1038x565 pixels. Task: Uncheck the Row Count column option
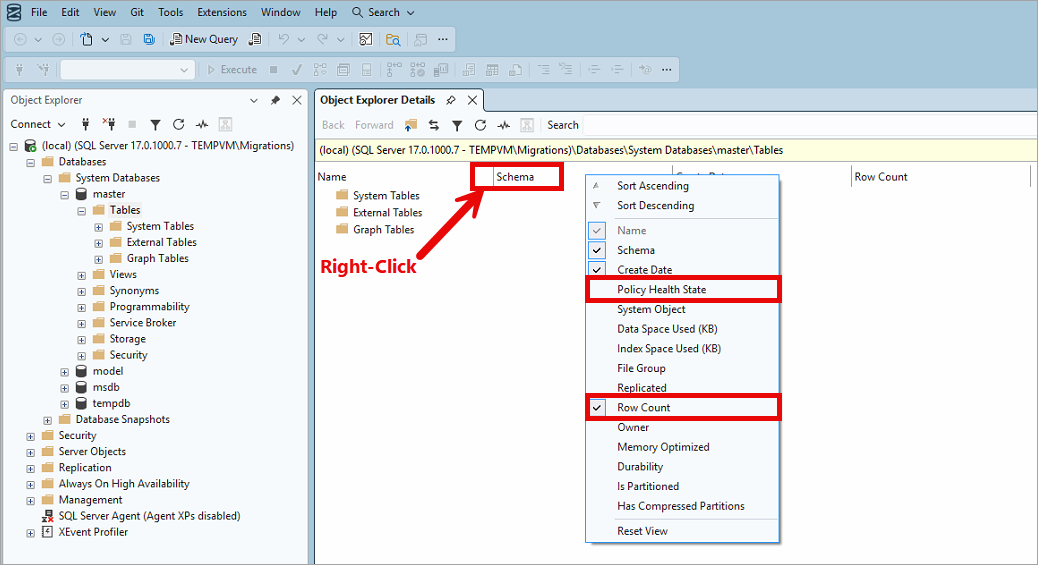(x=643, y=408)
